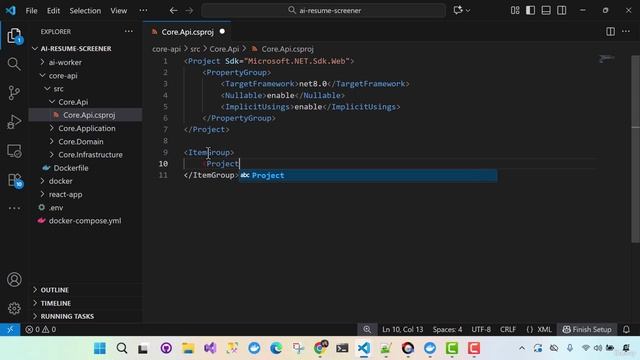Customize layout icon in title bar
The height and width of the screenshot is (360, 640).
click(515, 11)
